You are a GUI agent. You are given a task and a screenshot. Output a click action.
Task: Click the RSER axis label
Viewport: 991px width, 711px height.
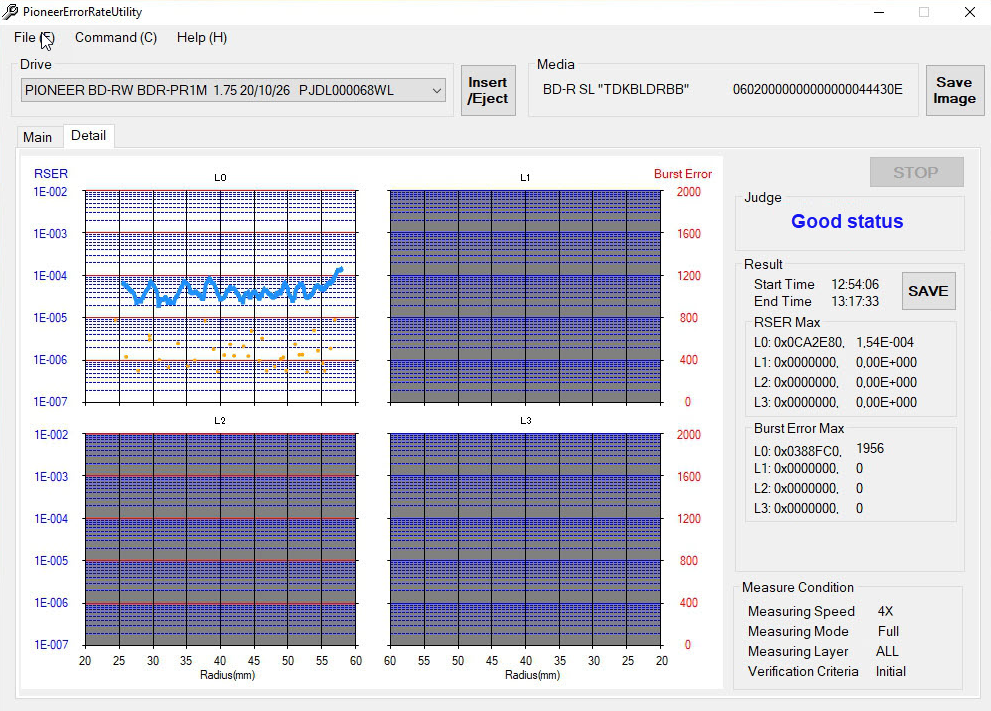51,174
